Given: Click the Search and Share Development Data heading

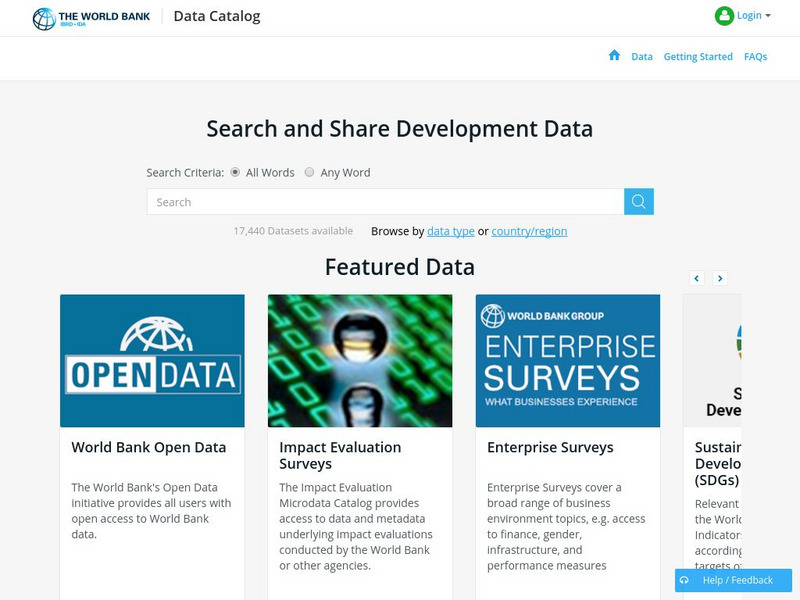Looking at the screenshot, I should click(399, 129).
